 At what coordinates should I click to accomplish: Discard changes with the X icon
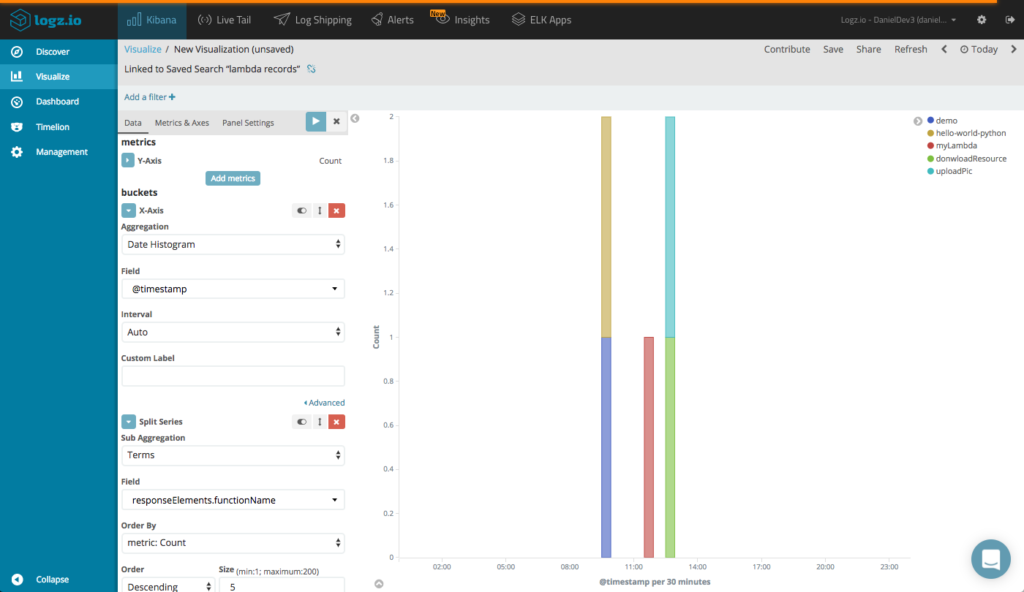point(337,121)
